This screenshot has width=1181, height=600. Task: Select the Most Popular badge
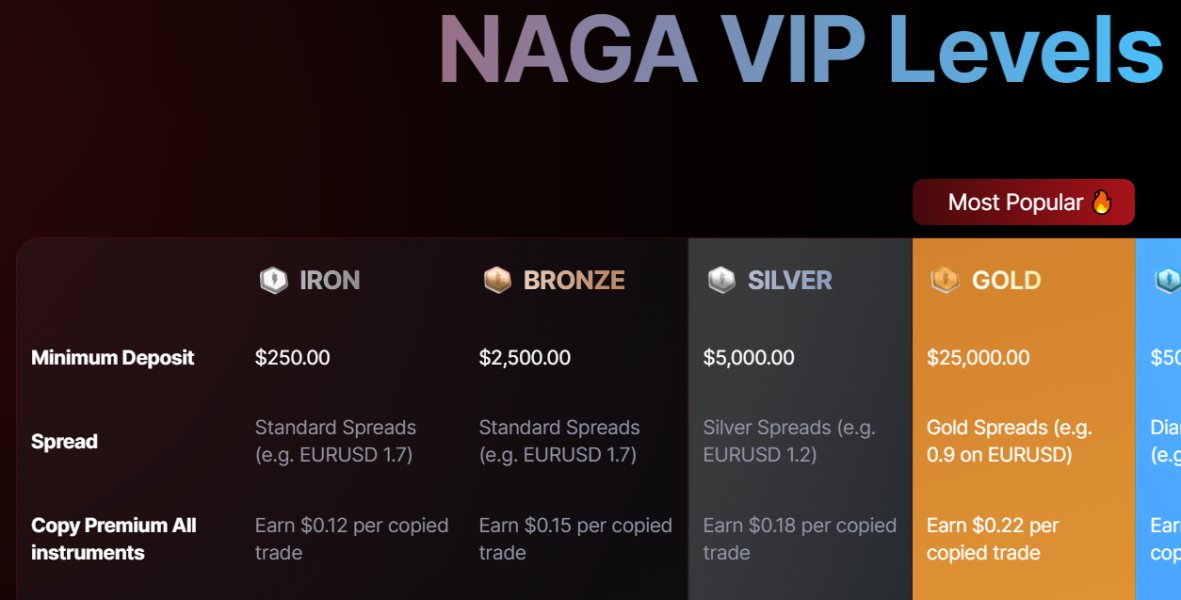[1022, 203]
